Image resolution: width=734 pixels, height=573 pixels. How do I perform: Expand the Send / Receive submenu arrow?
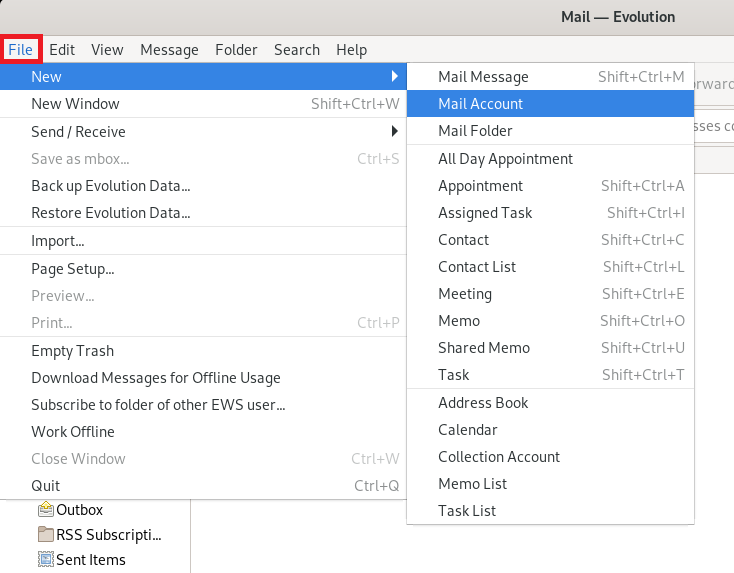point(394,131)
